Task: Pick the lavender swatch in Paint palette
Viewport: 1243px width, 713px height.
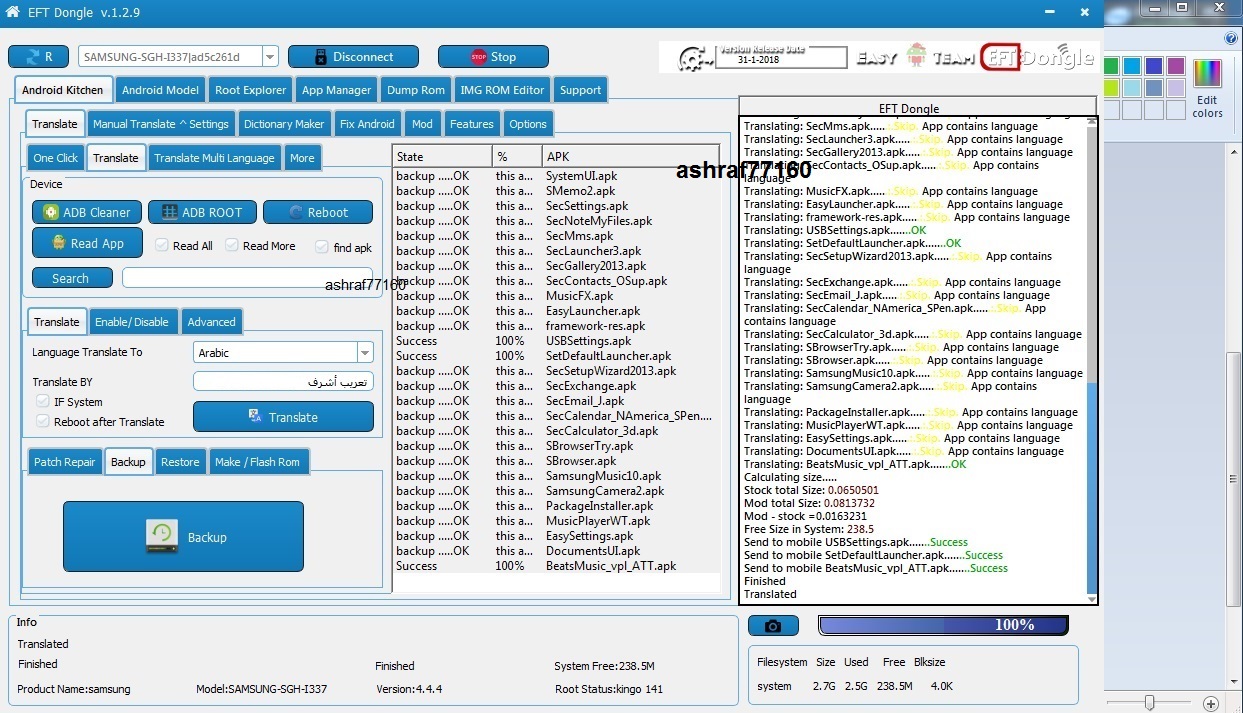Action: click(x=1176, y=88)
